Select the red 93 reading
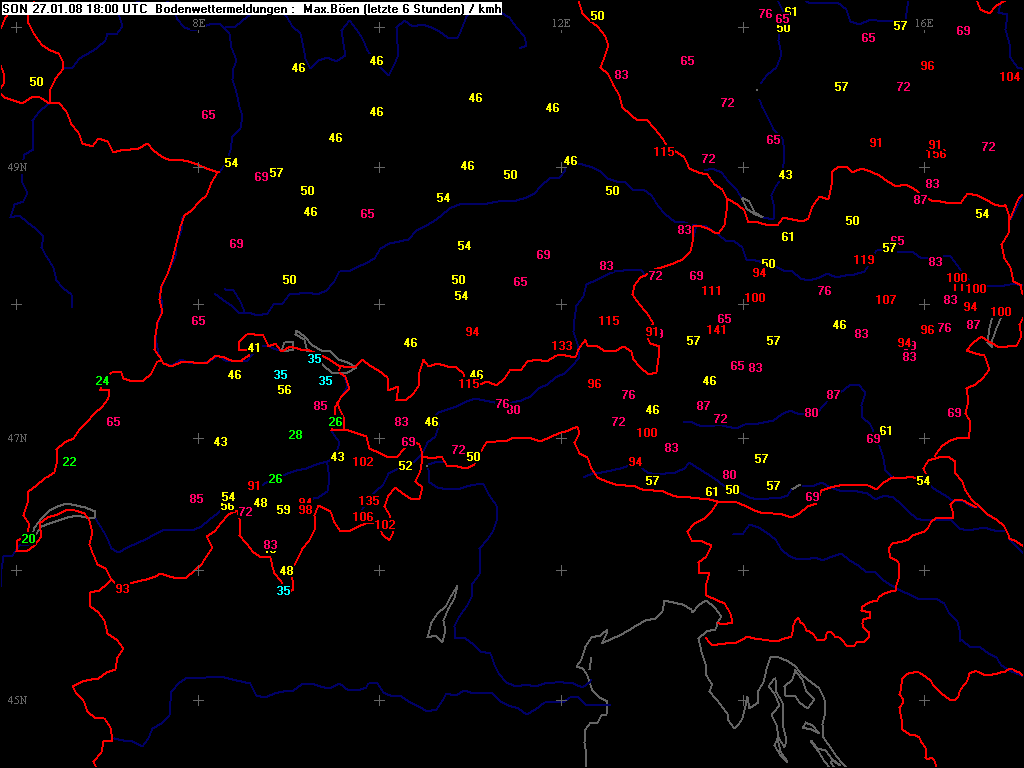 coord(122,589)
